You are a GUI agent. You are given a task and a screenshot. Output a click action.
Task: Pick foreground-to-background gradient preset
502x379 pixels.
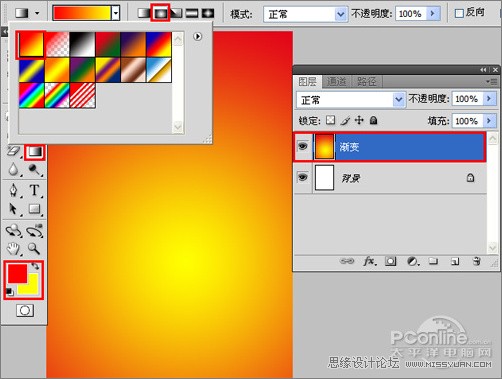click(x=31, y=45)
